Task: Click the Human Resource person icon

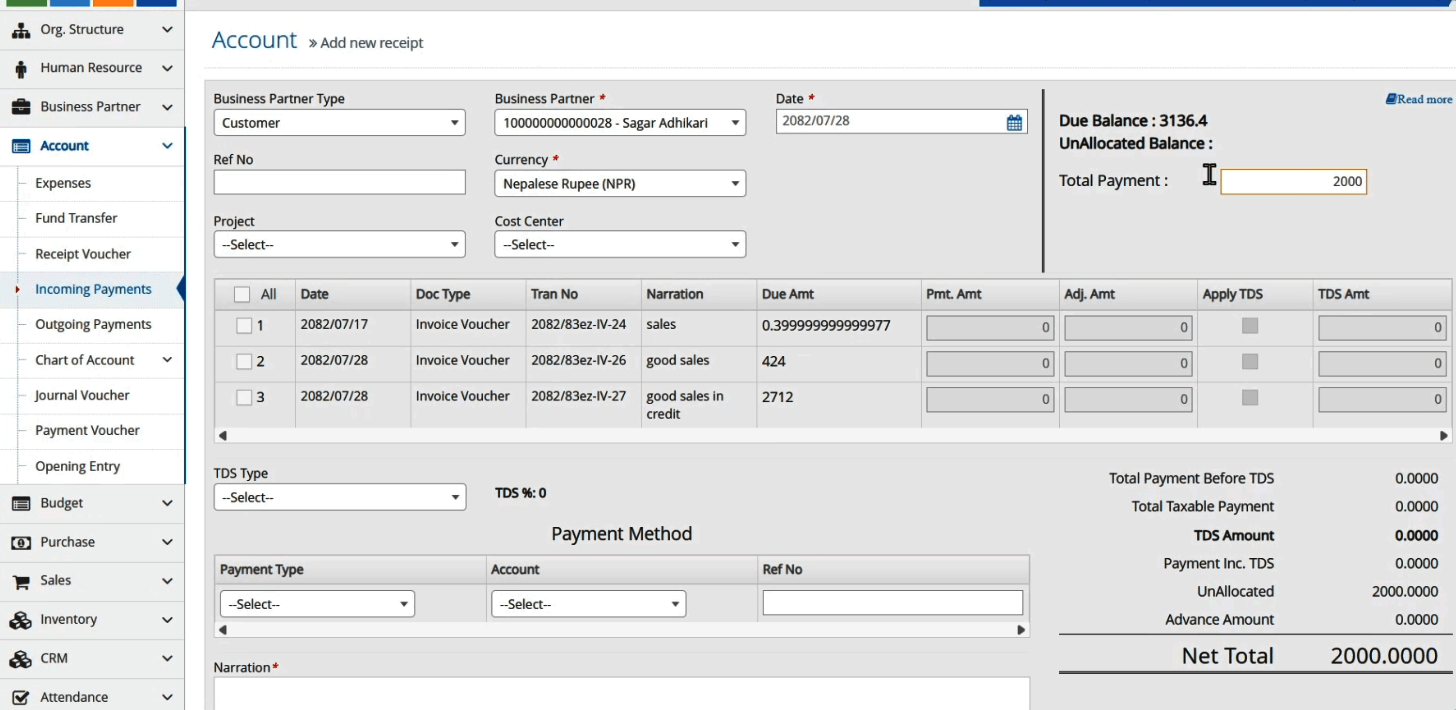Action: click(20, 69)
